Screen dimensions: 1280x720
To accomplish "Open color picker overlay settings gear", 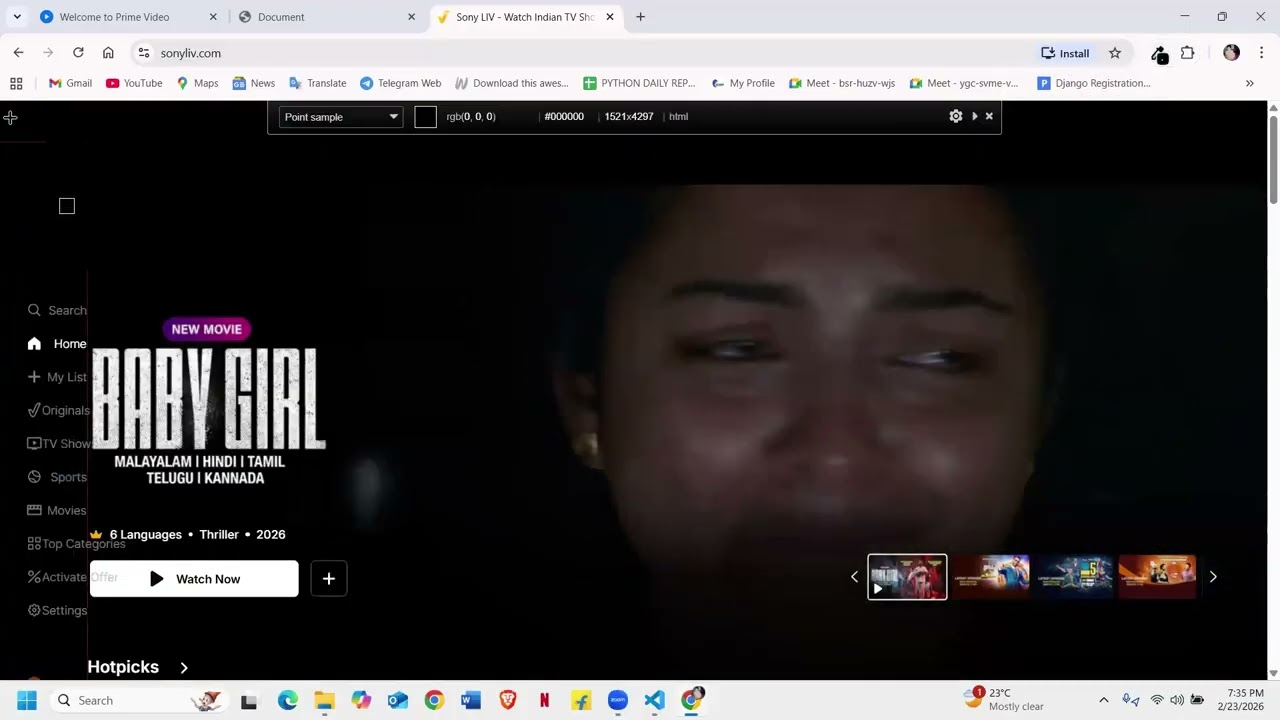I will pos(956,116).
